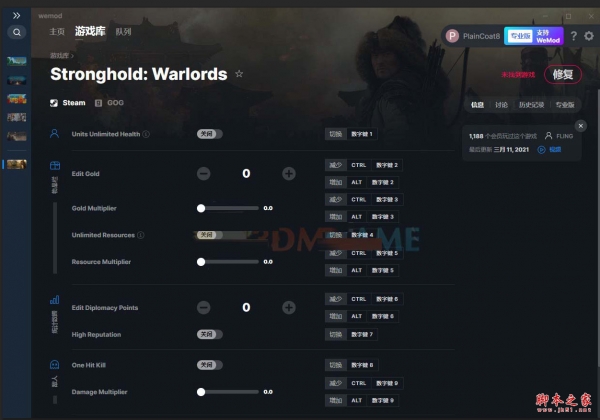
Task: Decrease Edit Gold with minus button
Action: click(204, 174)
